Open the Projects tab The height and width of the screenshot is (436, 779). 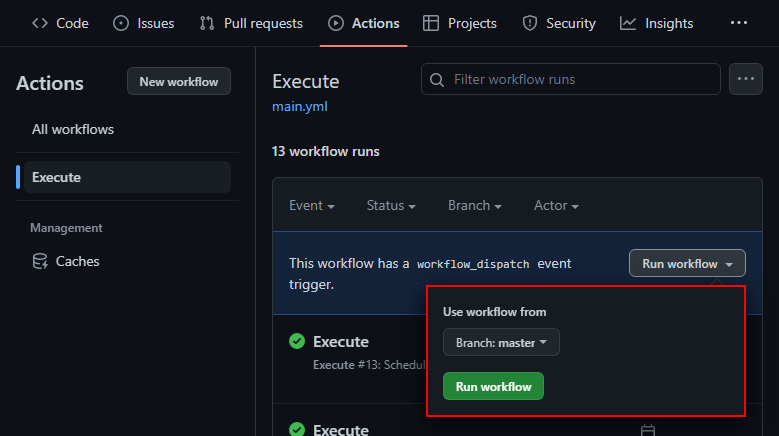click(x=460, y=23)
